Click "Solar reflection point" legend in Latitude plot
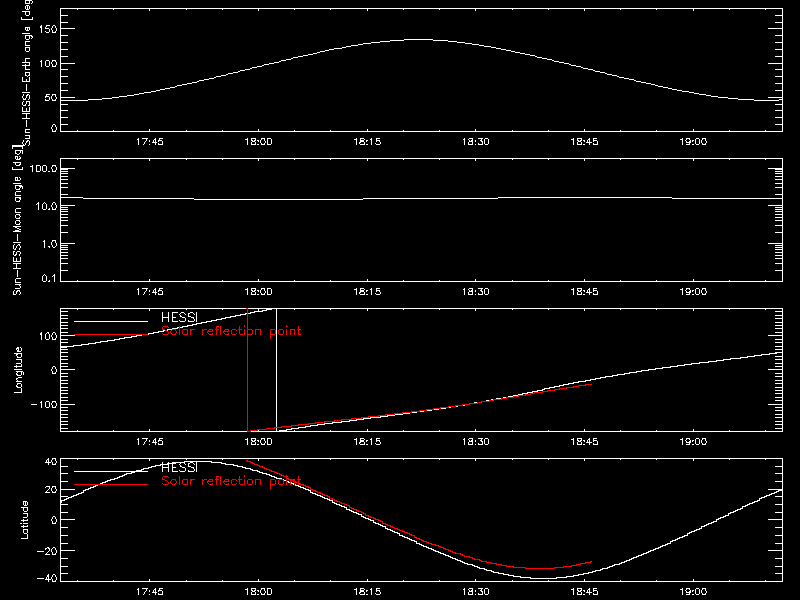 click(x=231, y=481)
